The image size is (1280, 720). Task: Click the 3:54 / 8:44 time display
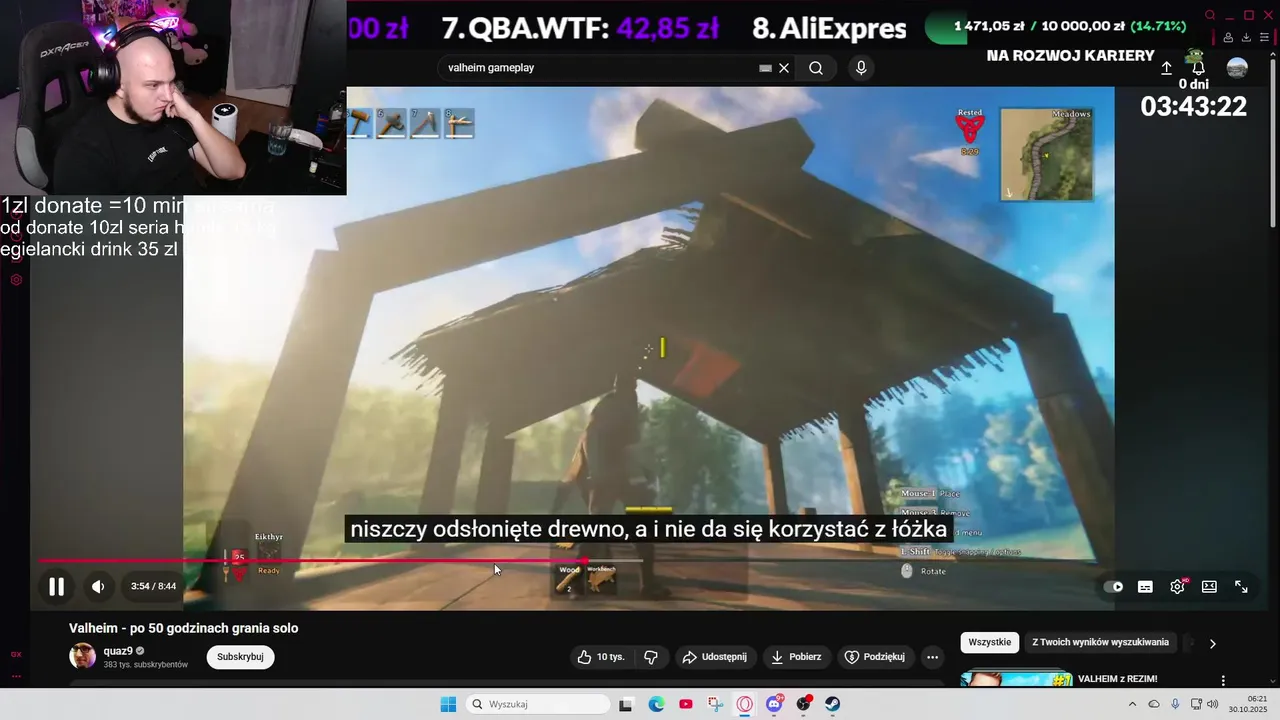pyautogui.click(x=153, y=587)
